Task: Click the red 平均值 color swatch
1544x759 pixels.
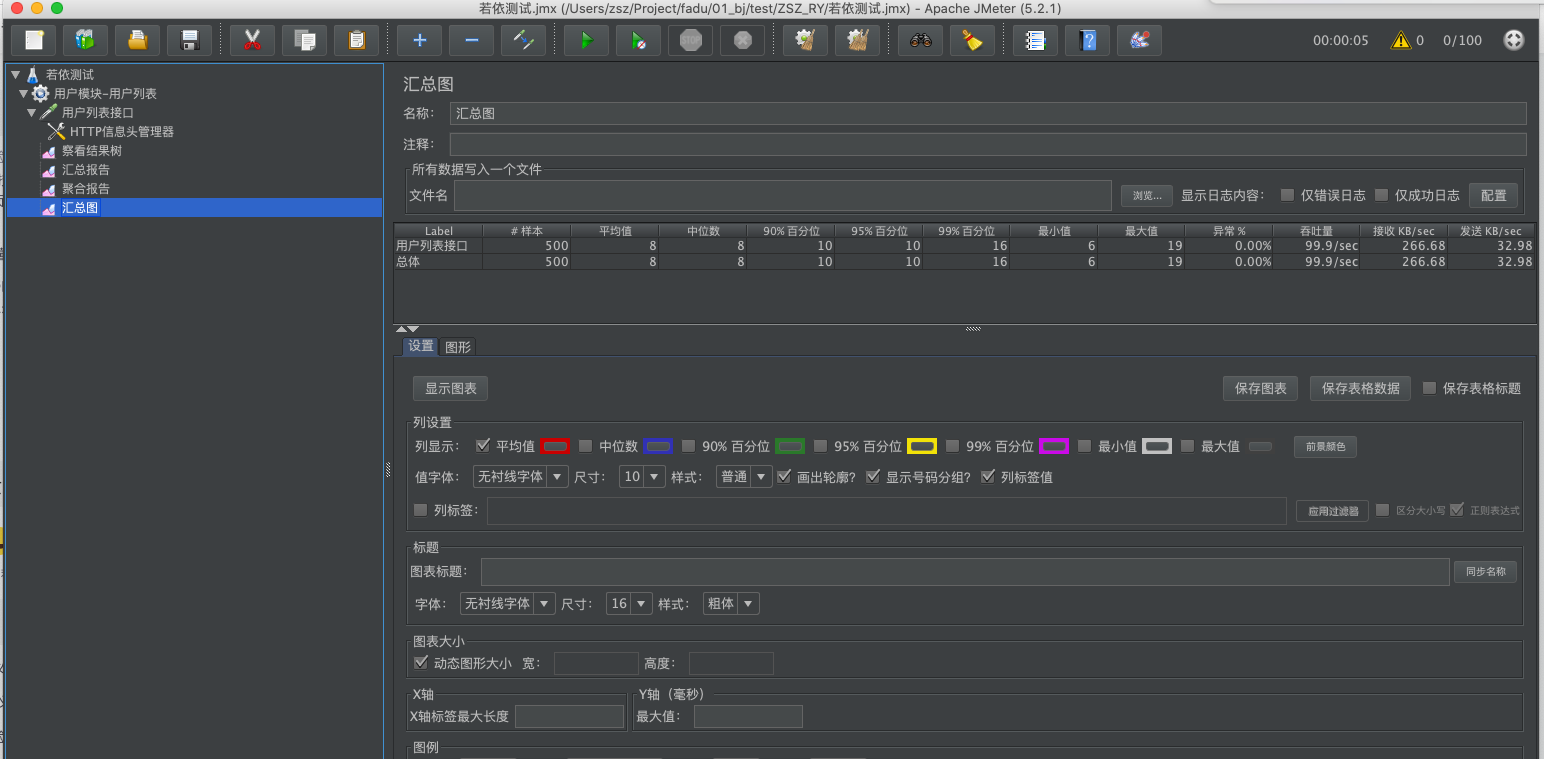Action: (555, 446)
